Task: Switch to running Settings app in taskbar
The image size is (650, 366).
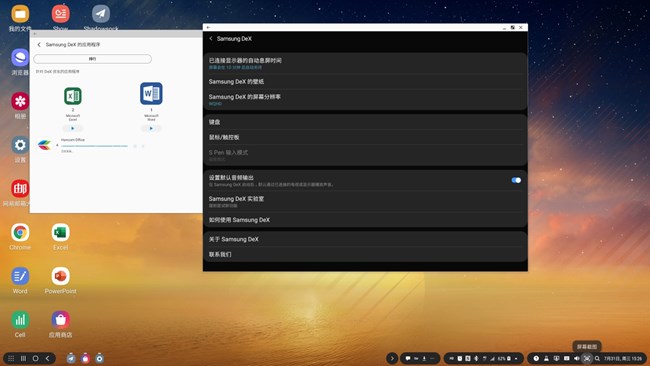Action: (x=99, y=358)
